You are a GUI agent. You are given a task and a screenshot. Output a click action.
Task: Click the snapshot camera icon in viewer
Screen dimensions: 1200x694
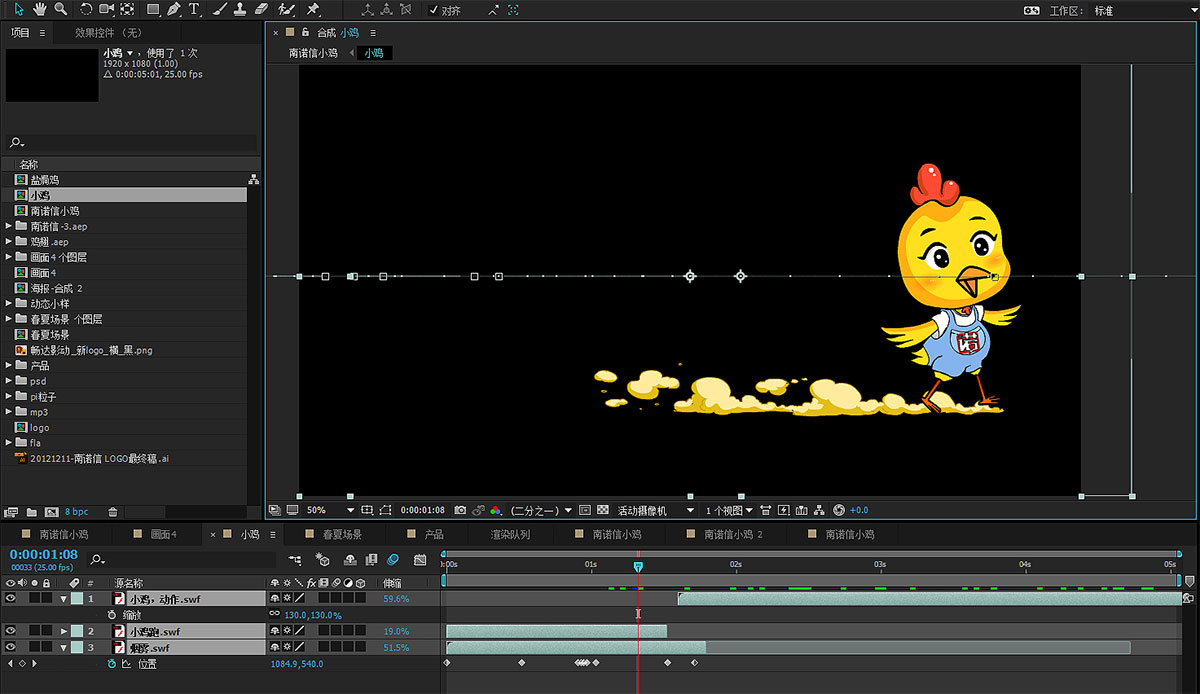[460, 510]
